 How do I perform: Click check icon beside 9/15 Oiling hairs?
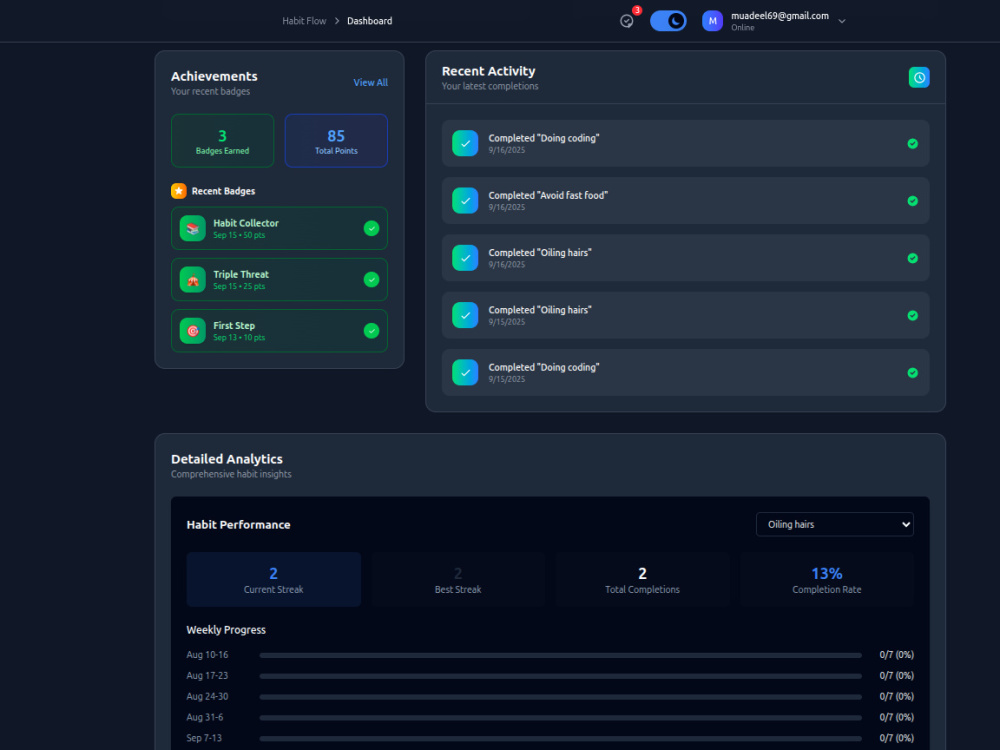click(465, 316)
